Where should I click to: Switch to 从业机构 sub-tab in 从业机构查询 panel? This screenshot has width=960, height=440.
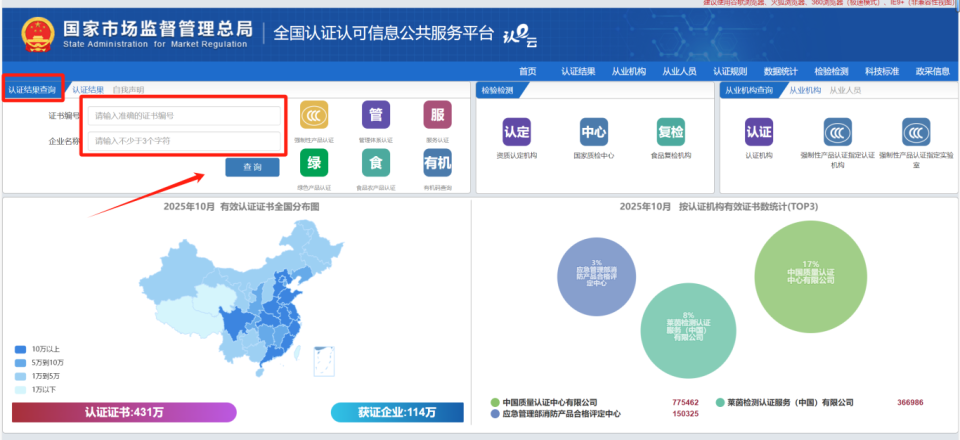pos(804,90)
